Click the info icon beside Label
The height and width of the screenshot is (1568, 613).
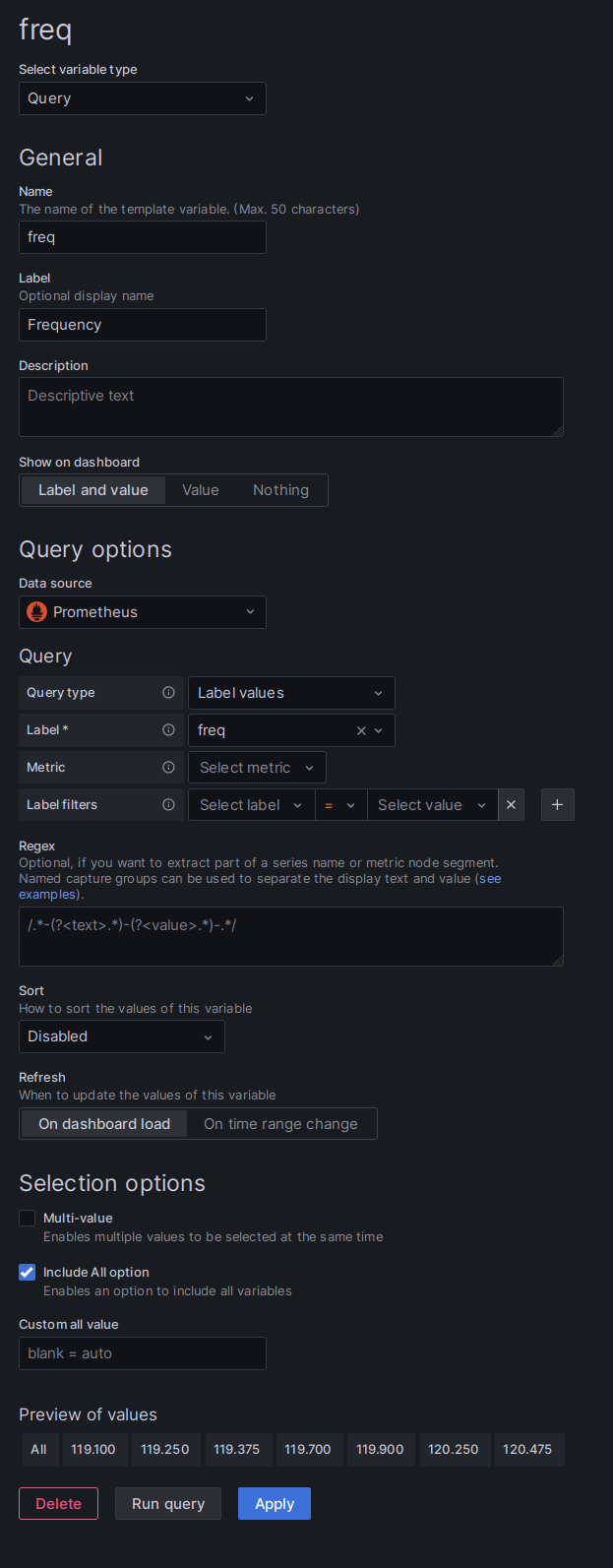[168, 730]
